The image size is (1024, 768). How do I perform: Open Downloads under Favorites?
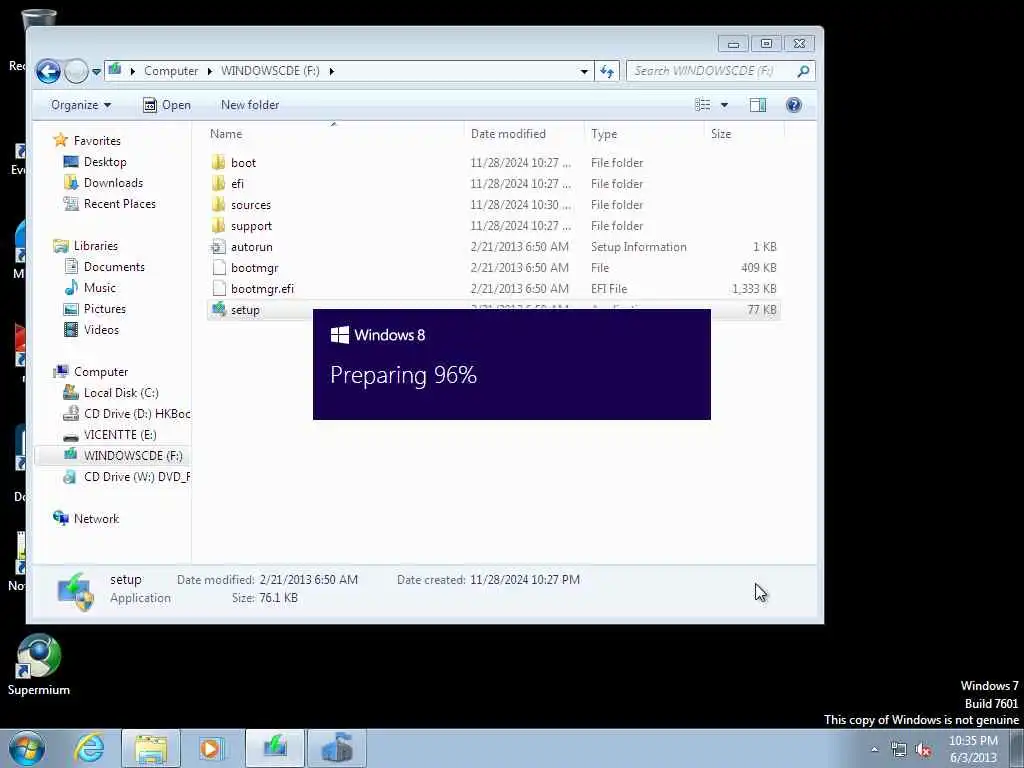click(114, 183)
